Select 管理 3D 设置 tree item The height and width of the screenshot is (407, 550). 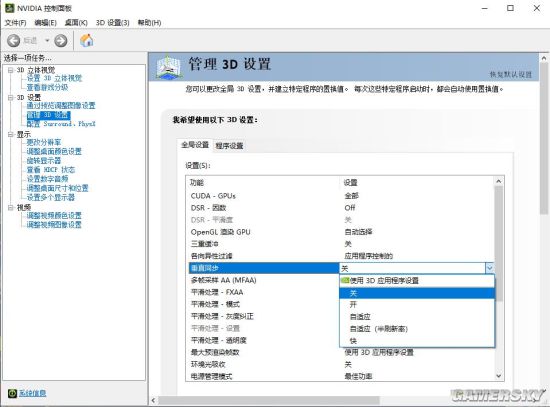pyautogui.click(x=48, y=115)
